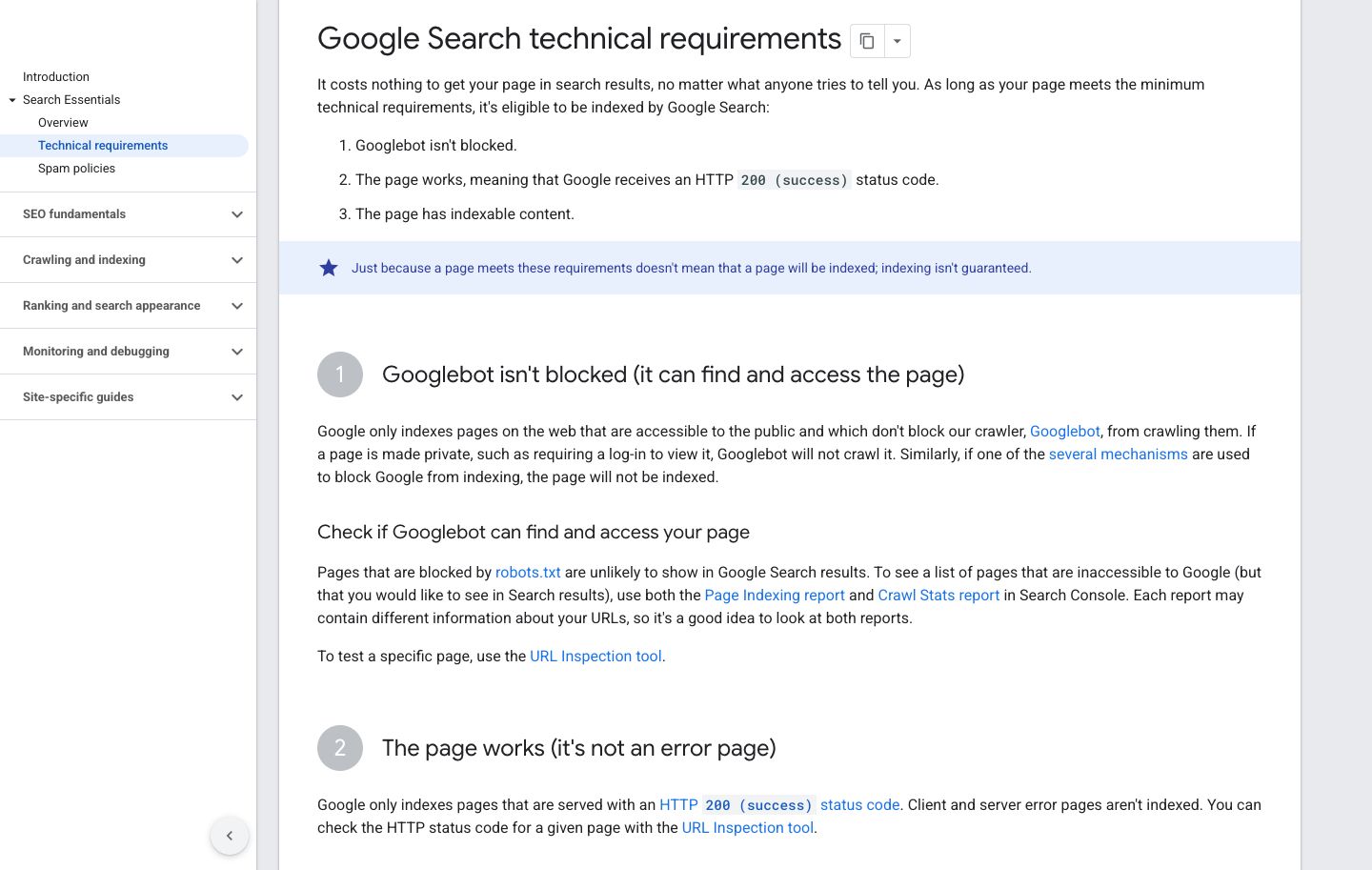Screen dimensions: 1372x870
Task: Expand the Monitoring and debugging chevron
Action: pyautogui.click(x=237, y=352)
